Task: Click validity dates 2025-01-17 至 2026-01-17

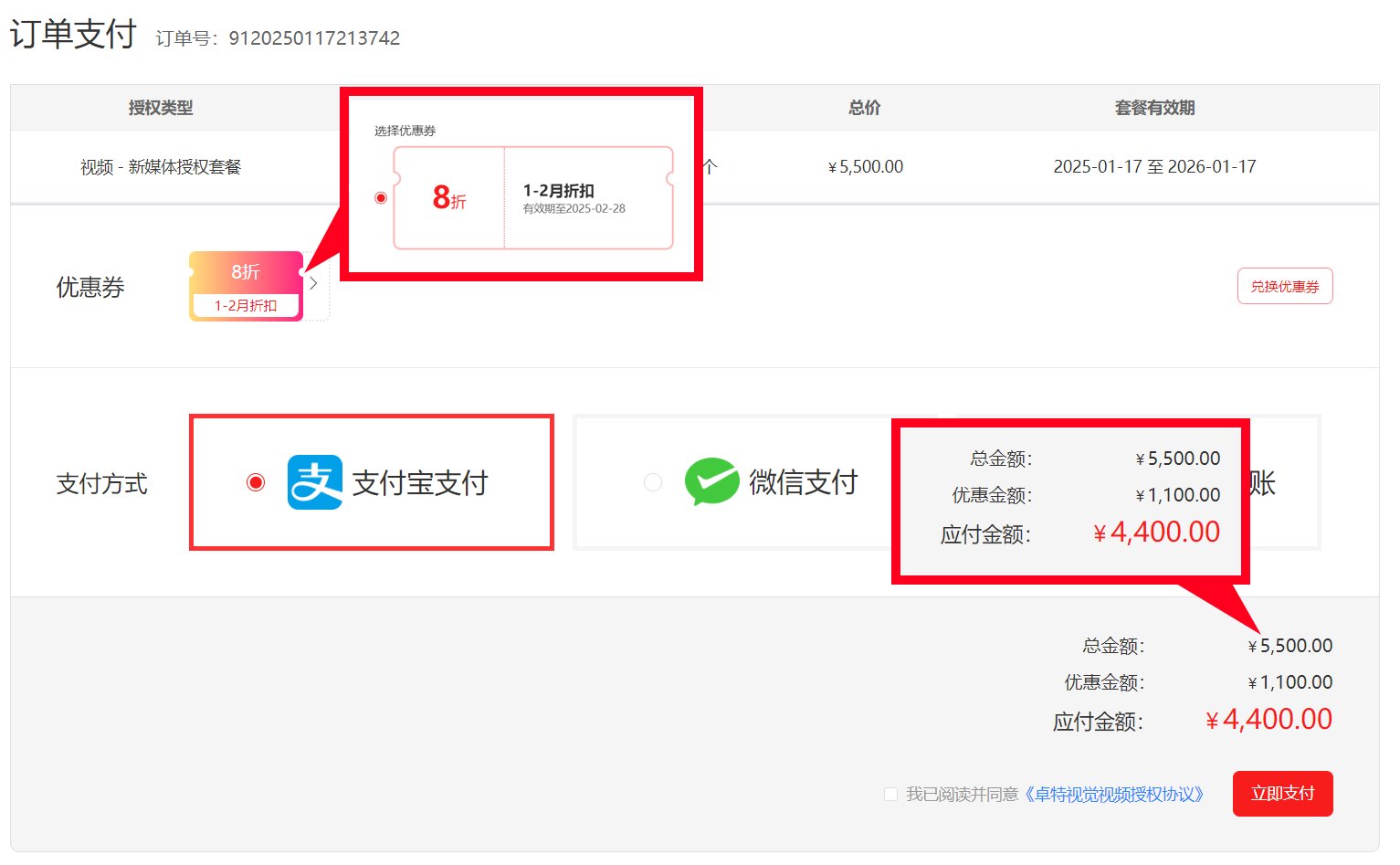Action: click(x=1155, y=167)
